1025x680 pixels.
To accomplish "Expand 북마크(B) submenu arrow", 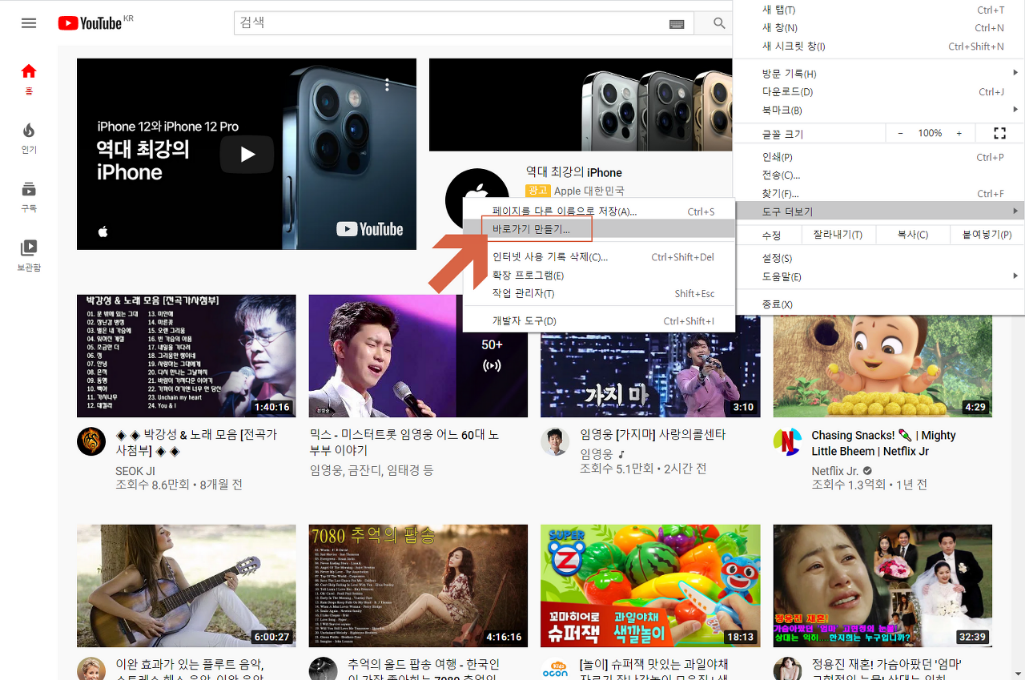I will [x=1015, y=109].
